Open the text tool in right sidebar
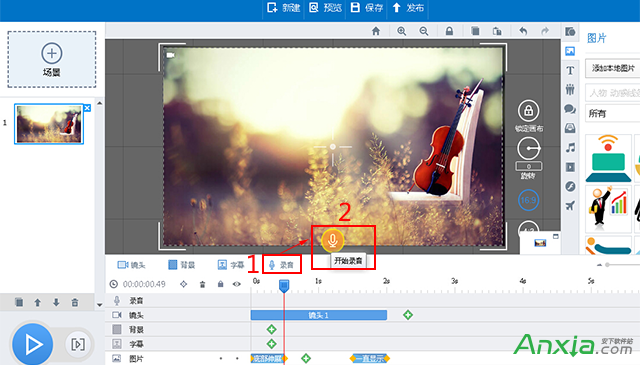The height and width of the screenshot is (365, 640). 570,70
